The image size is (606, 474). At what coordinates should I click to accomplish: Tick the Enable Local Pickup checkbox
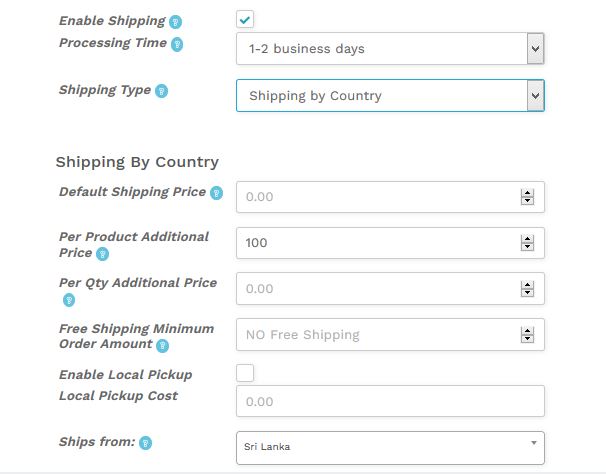[x=245, y=373]
